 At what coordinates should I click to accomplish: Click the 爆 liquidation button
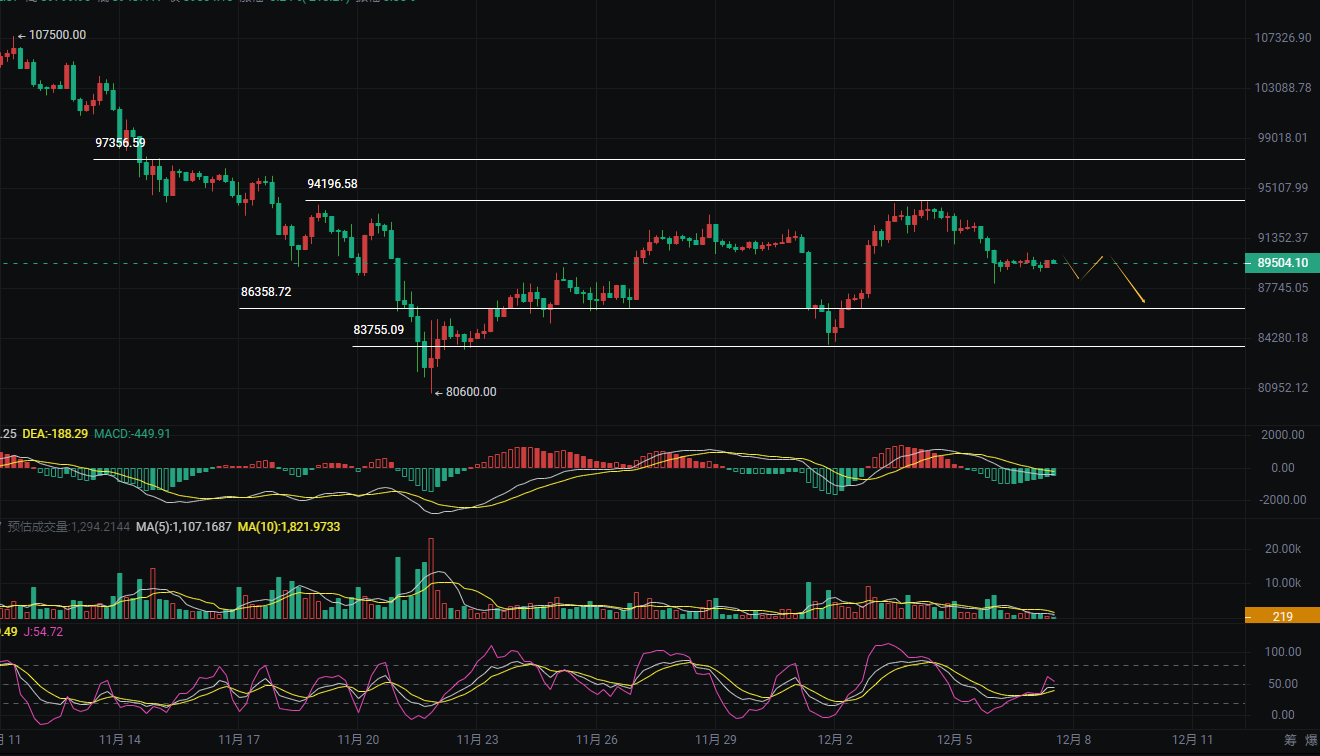pos(1311,740)
